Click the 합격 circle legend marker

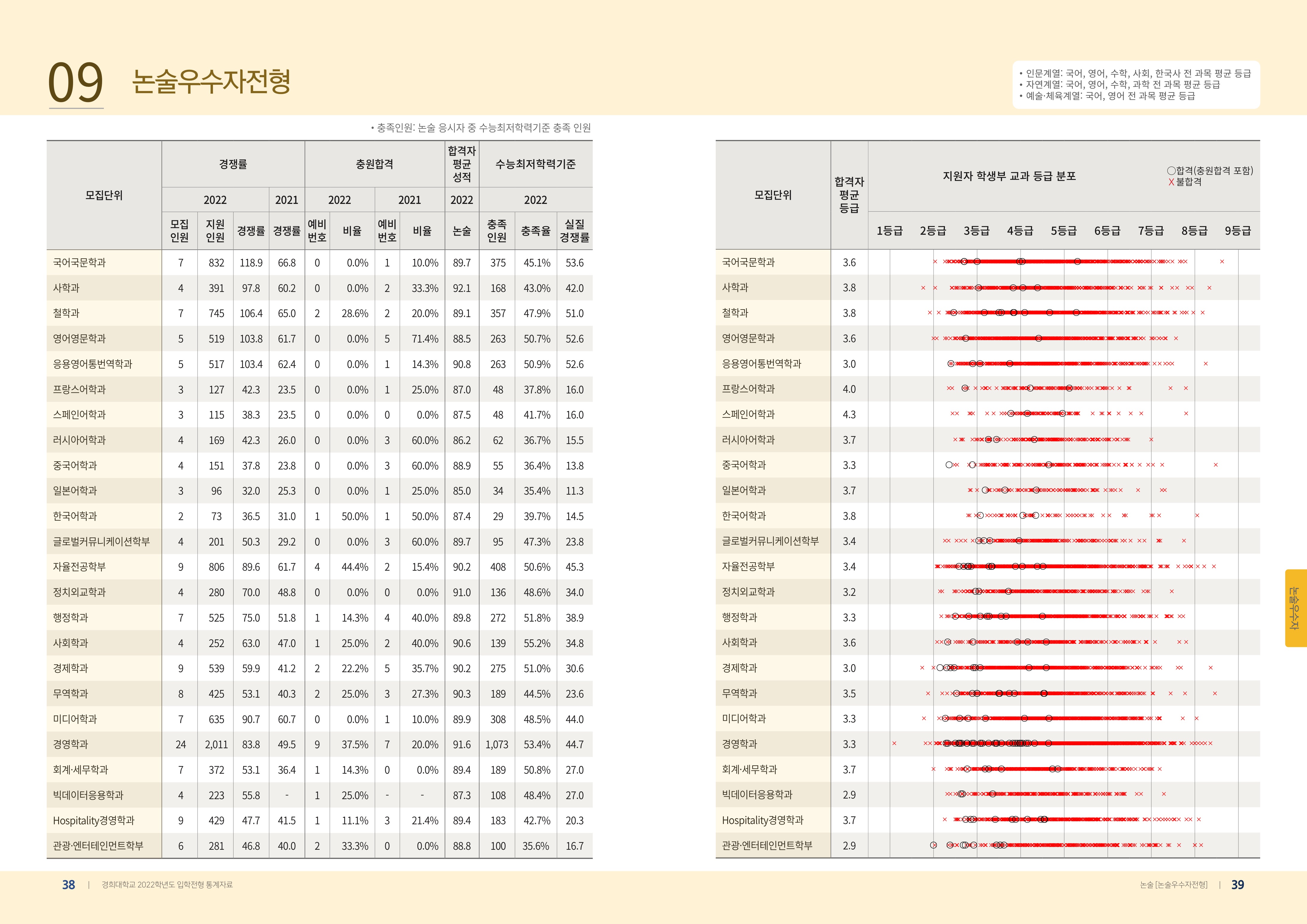tap(1171, 171)
